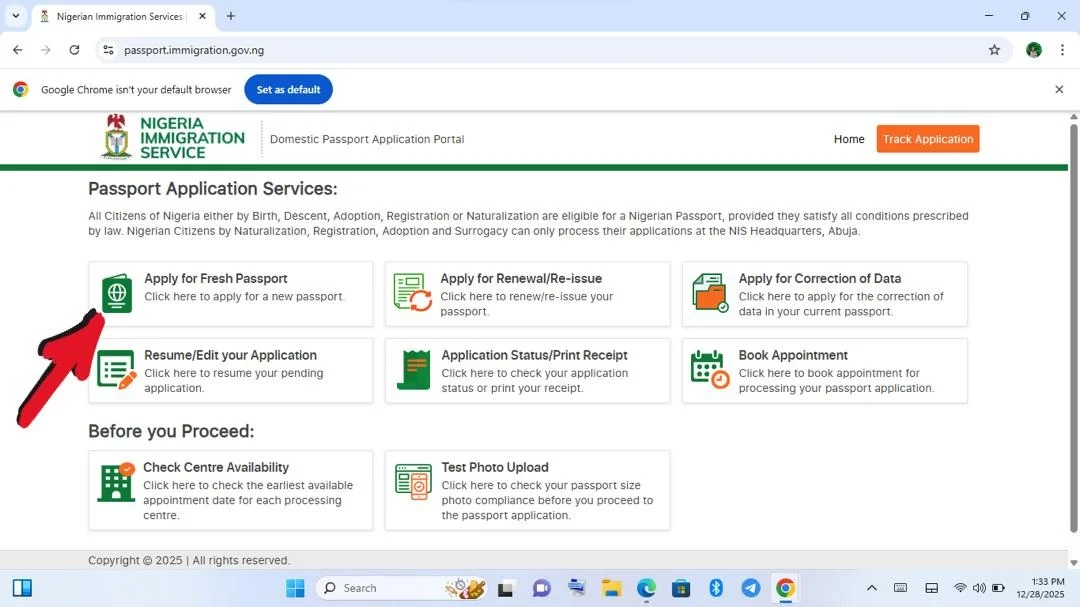Click the Application Status receipt icon
This screenshot has height=607, width=1080.
pos(413,370)
